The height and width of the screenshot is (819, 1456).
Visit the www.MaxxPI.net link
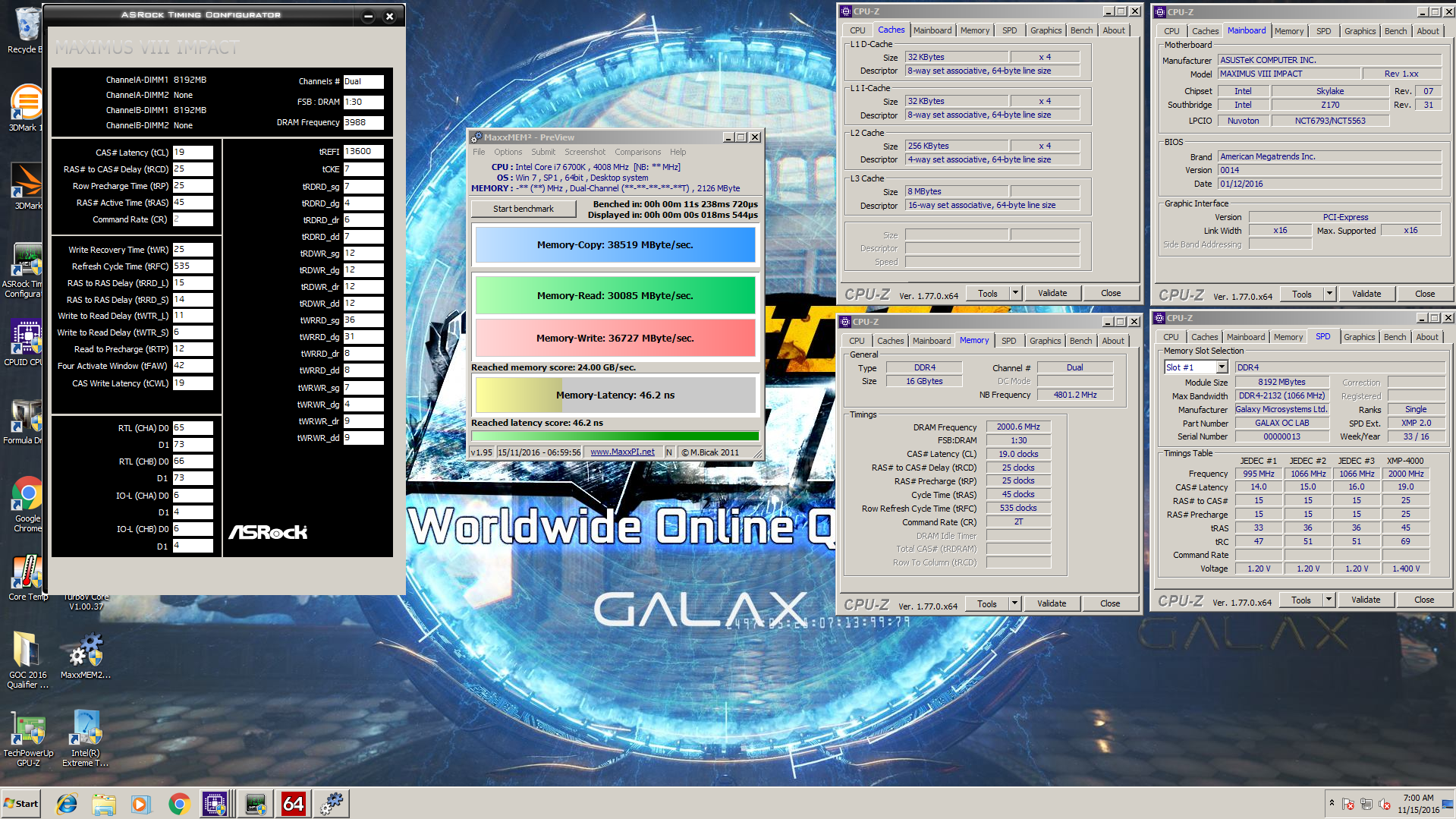tap(622, 452)
